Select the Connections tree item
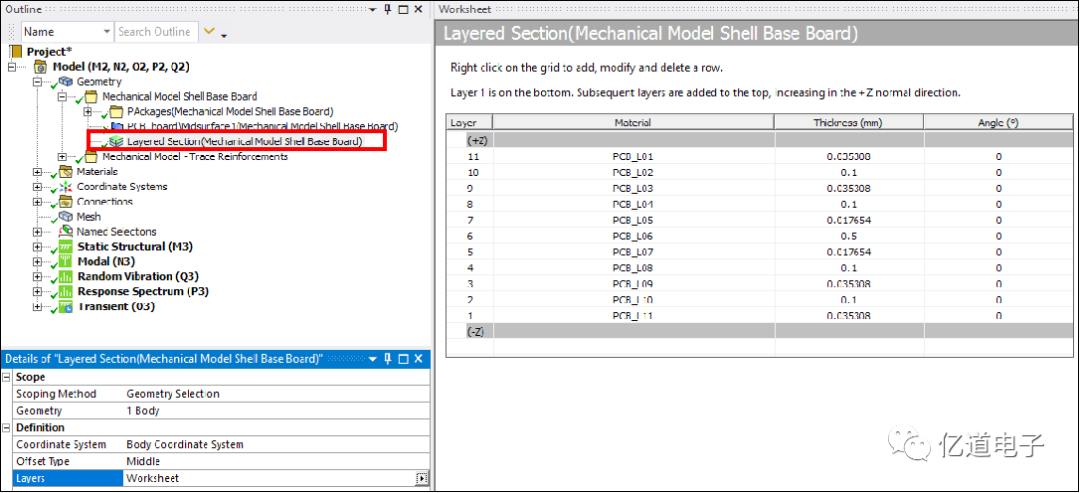This screenshot has width=1080, height=493. (x=104, y=202)
